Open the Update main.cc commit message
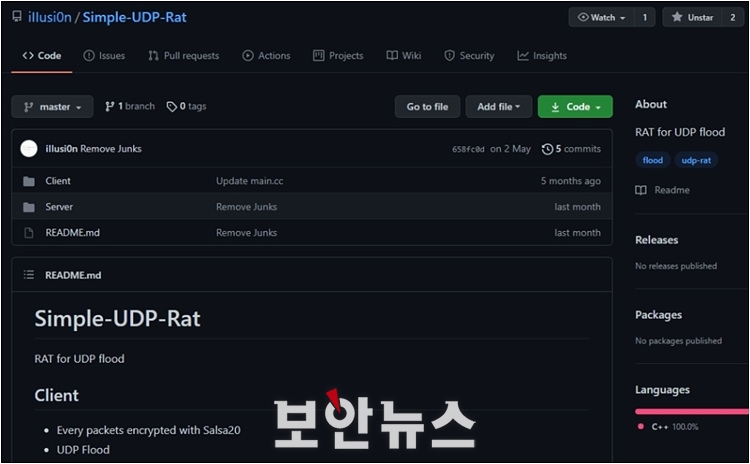This screenshot has height=464, width=750. pyautogui.click(x=249, y=181)
